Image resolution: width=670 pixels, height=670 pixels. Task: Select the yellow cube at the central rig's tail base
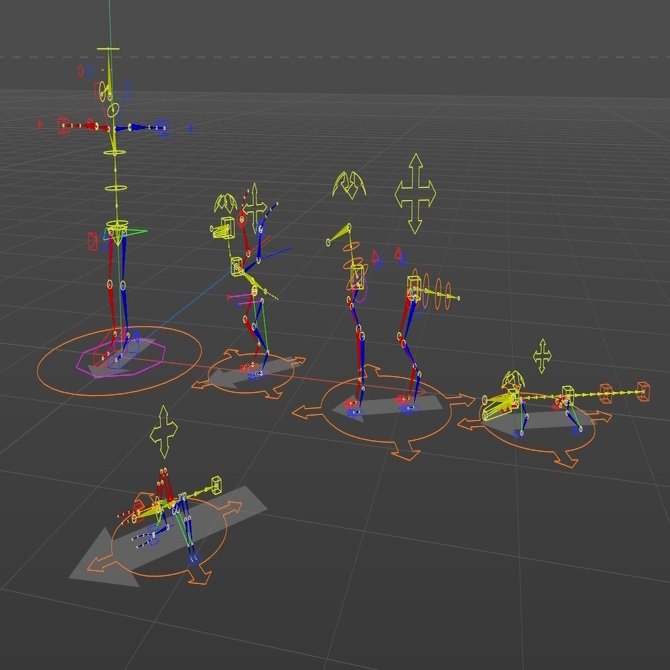coord(413,287)
